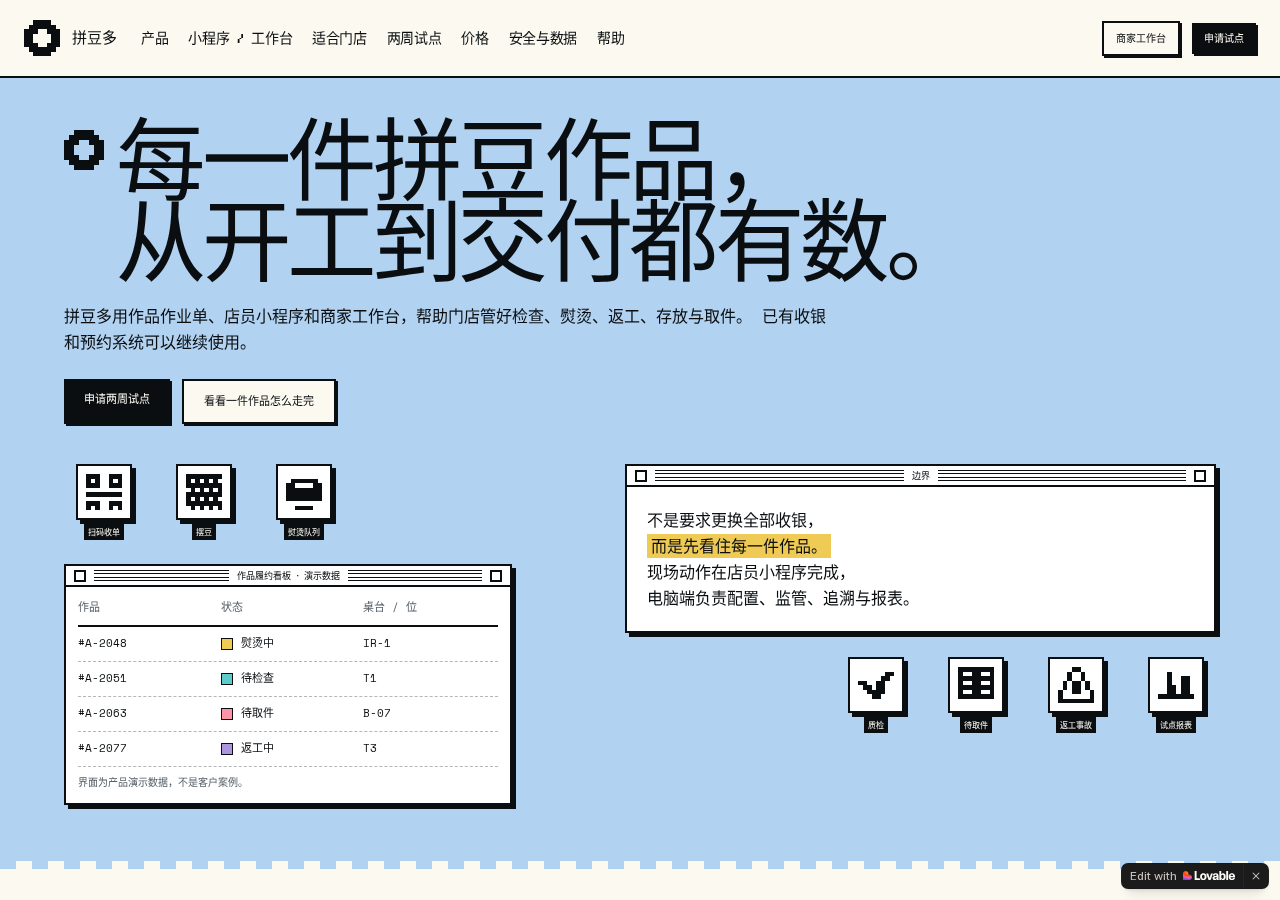Viewport: 1280px width, 900px height.
Task: Select order #A-2048 in the table
Action: 102,643
